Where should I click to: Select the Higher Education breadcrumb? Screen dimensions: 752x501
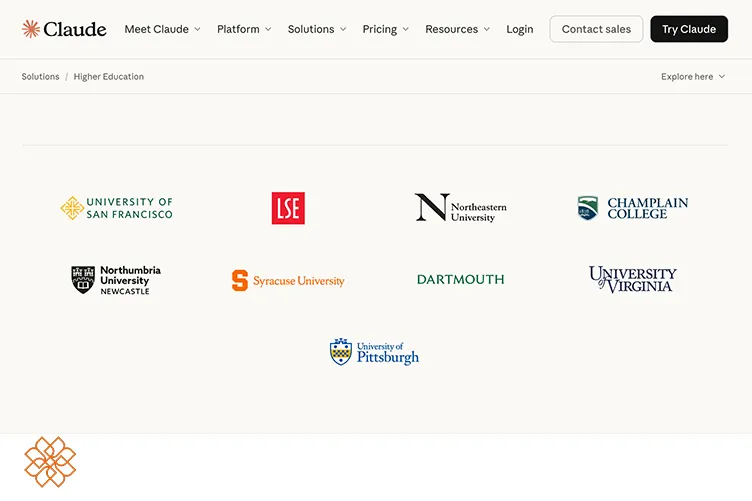[x=108, y=77]
